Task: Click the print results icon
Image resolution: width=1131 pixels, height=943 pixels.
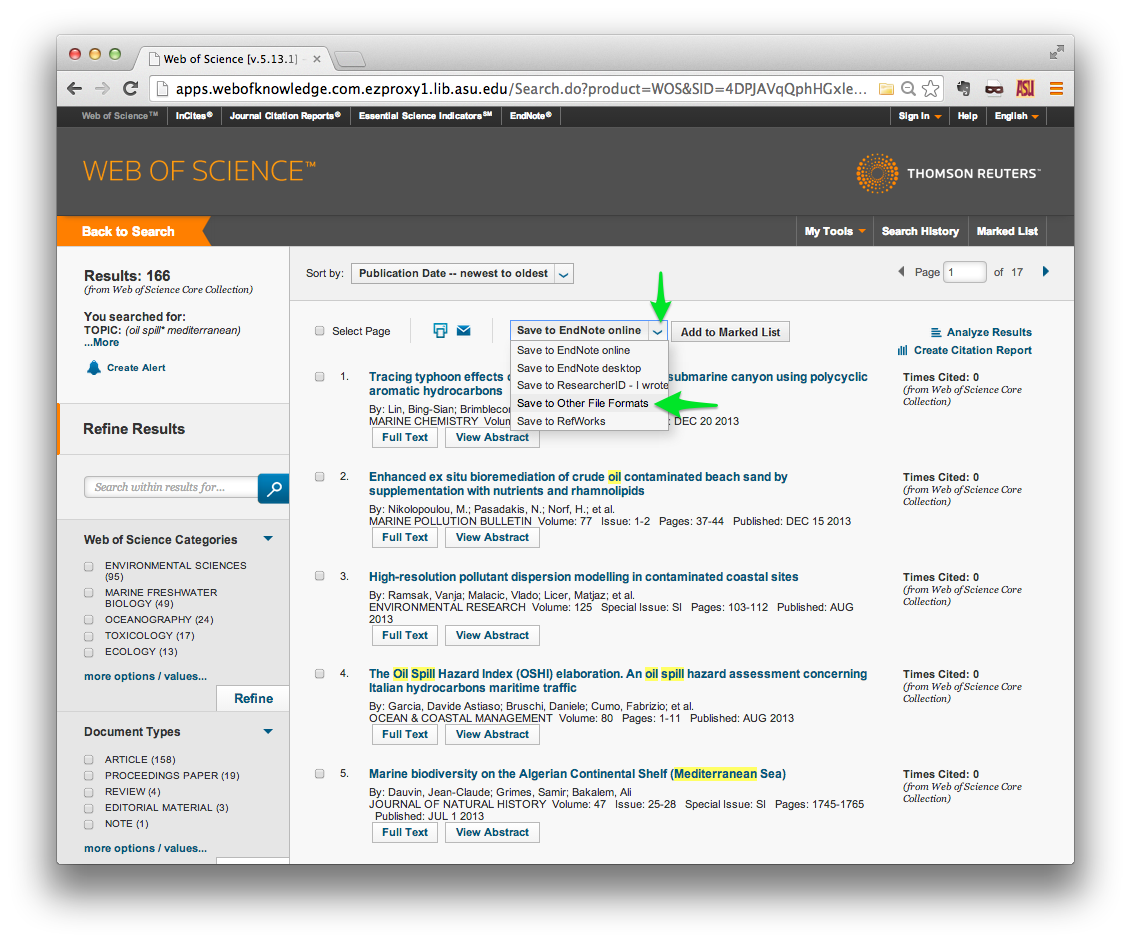Action: [x=440, y=330]
